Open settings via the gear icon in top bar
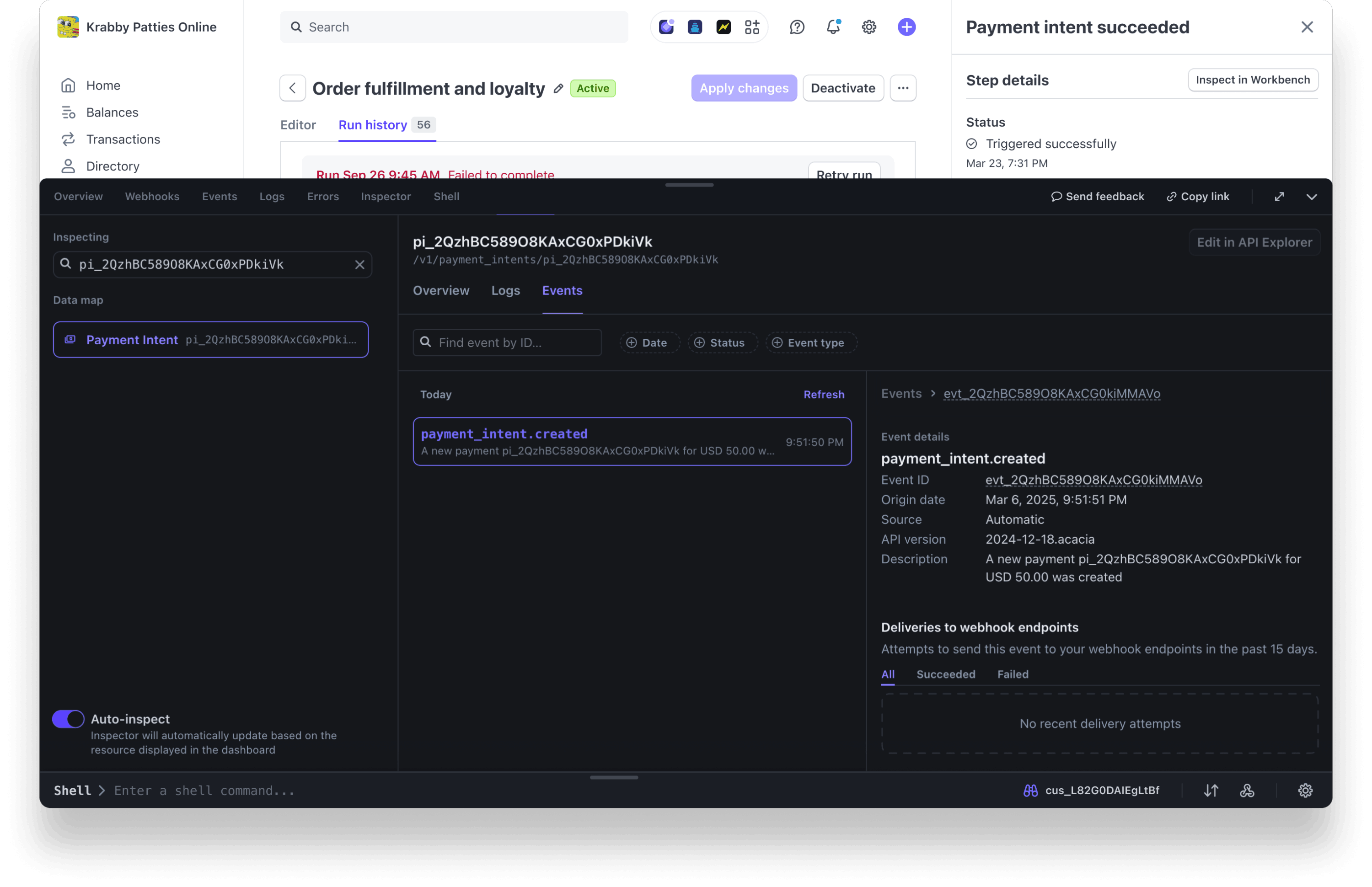 point(868,27)
